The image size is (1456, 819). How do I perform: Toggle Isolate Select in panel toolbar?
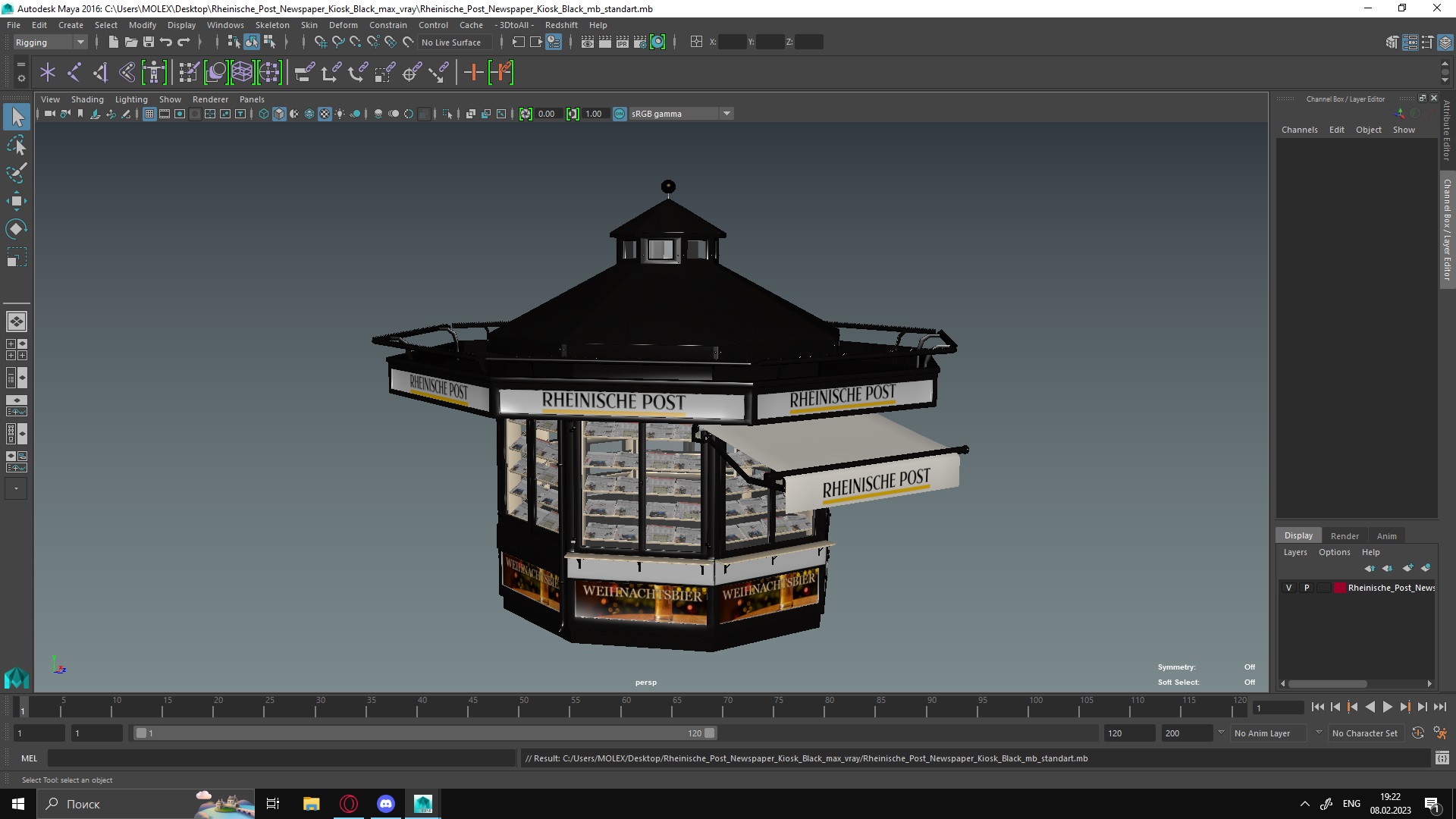447,114
